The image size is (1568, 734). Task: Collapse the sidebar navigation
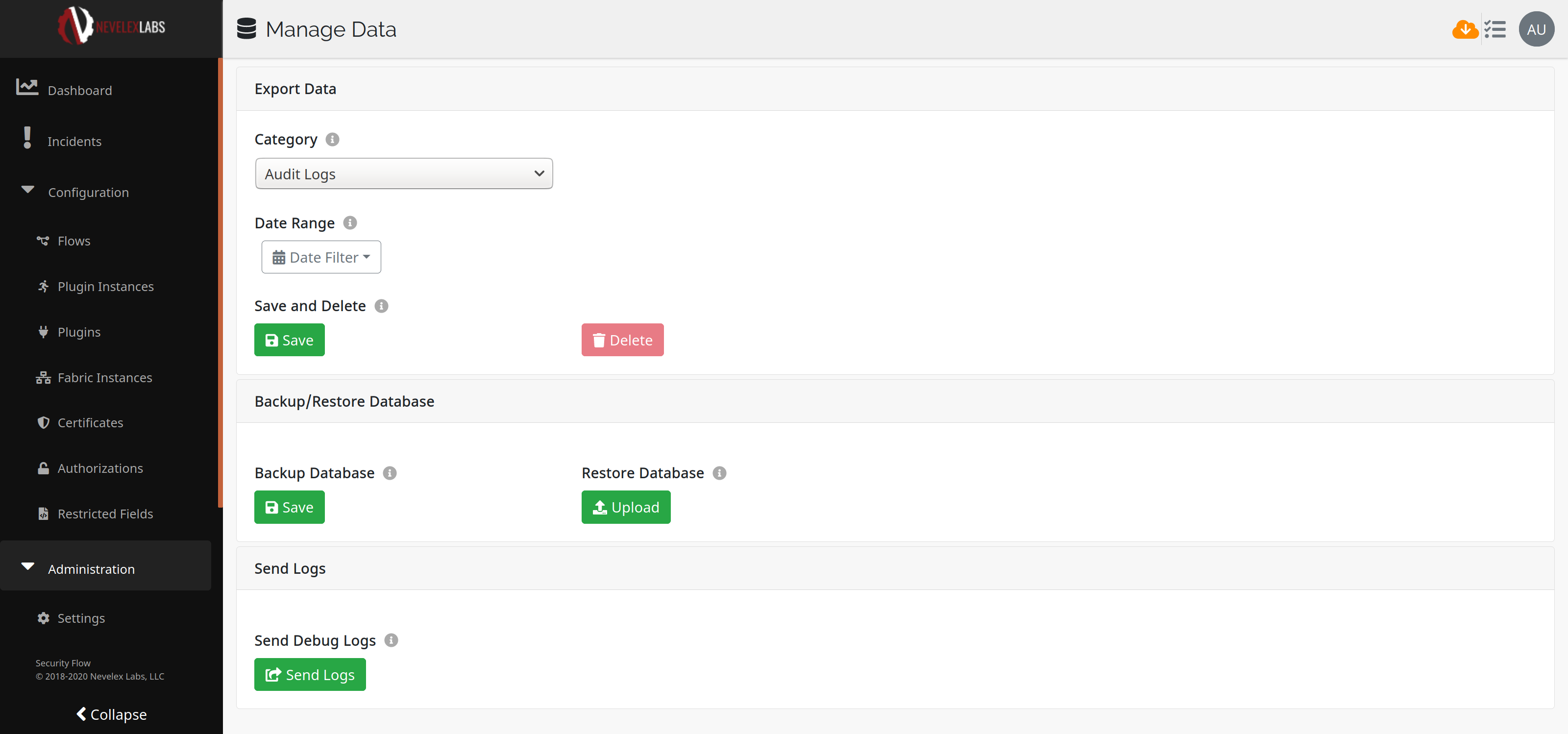[x=111, y=714]
